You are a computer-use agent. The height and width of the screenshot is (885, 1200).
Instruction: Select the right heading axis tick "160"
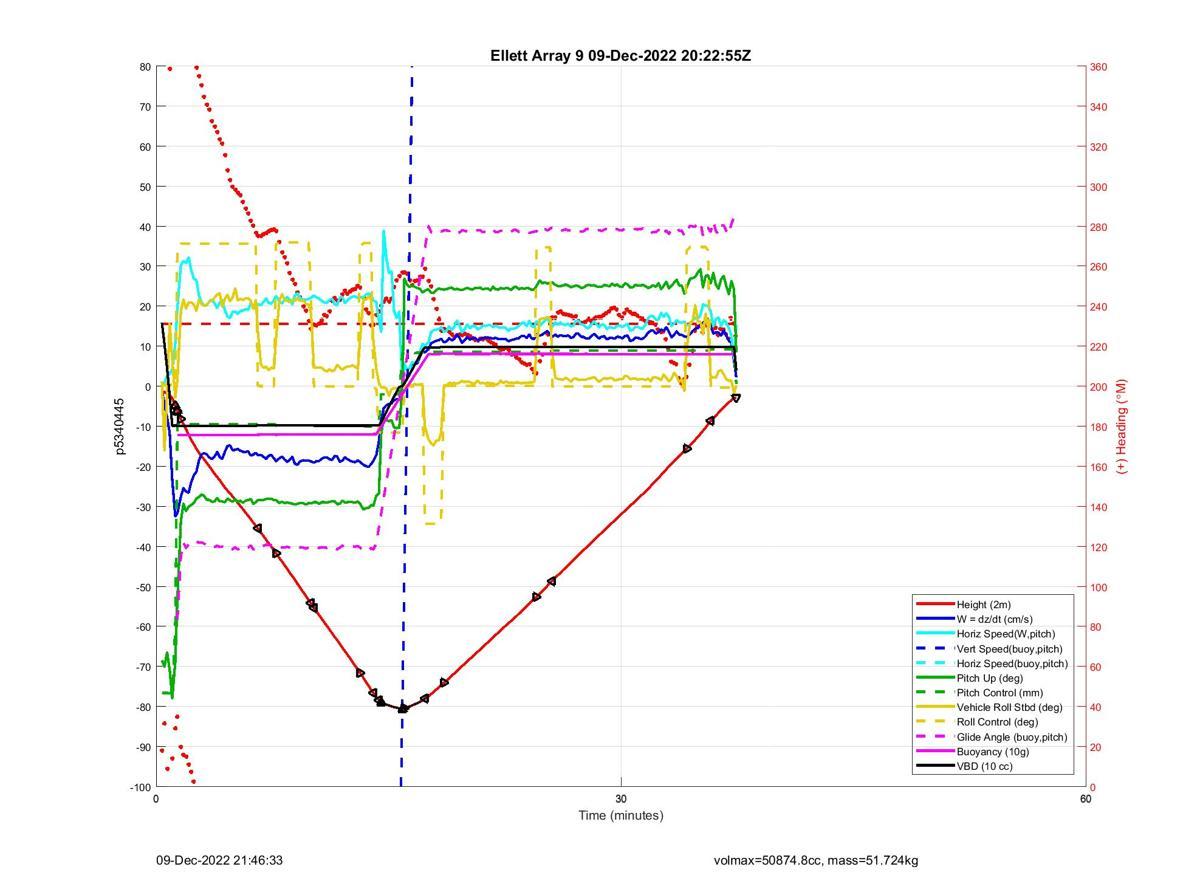pos(1099,467)
